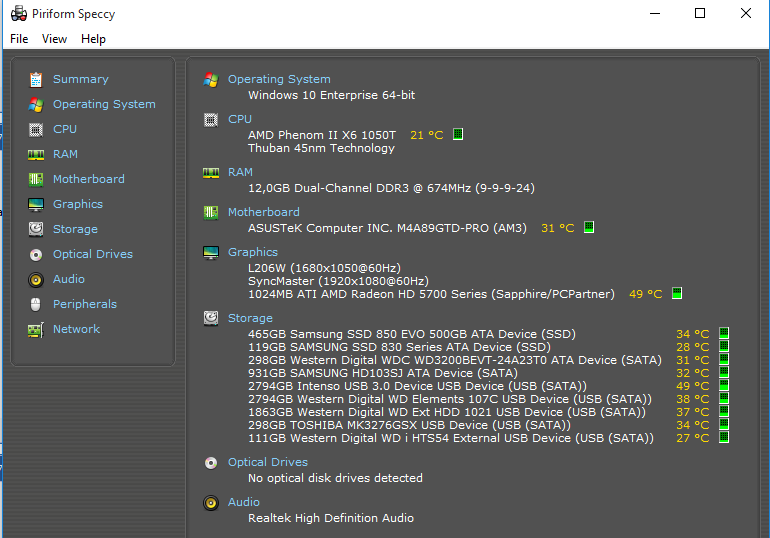Click the RAM module icon in sidebar
This screenshot has height=538, width=770.
click(36, 155)
